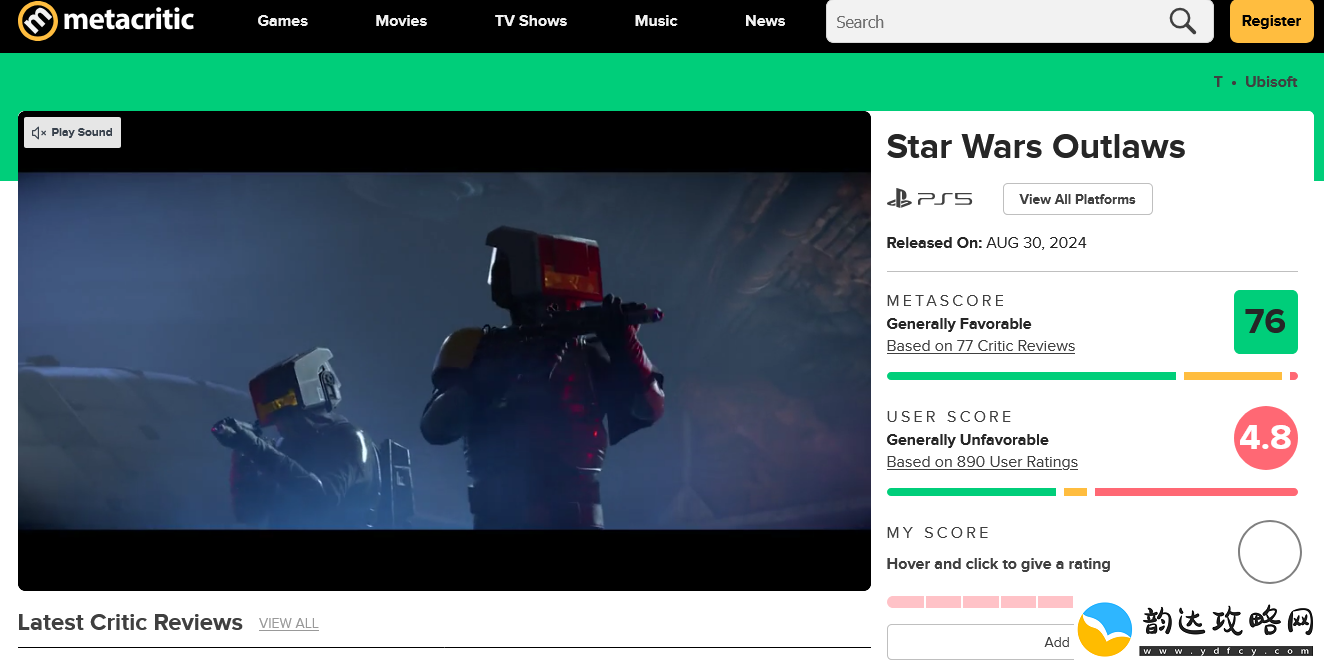Image resolution: width=1324 pixels, height=662 pixels.
Task: Click the My Score rating bar
Action: (x=980, y=602)
